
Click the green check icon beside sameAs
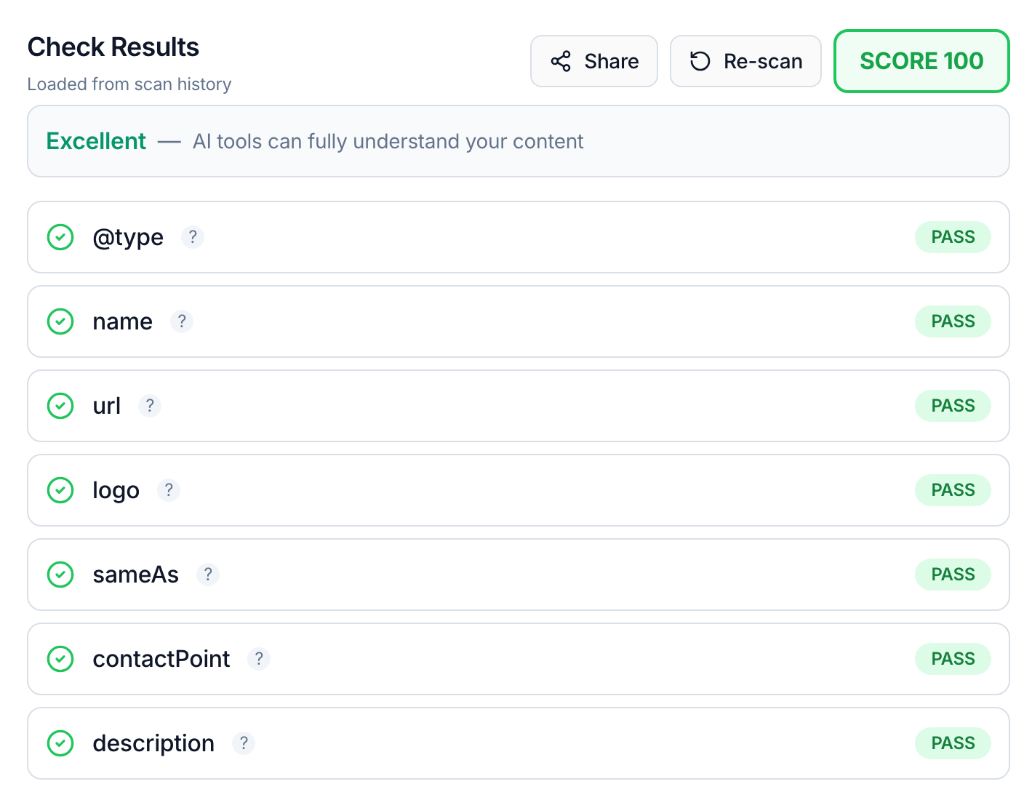[60, 574]
